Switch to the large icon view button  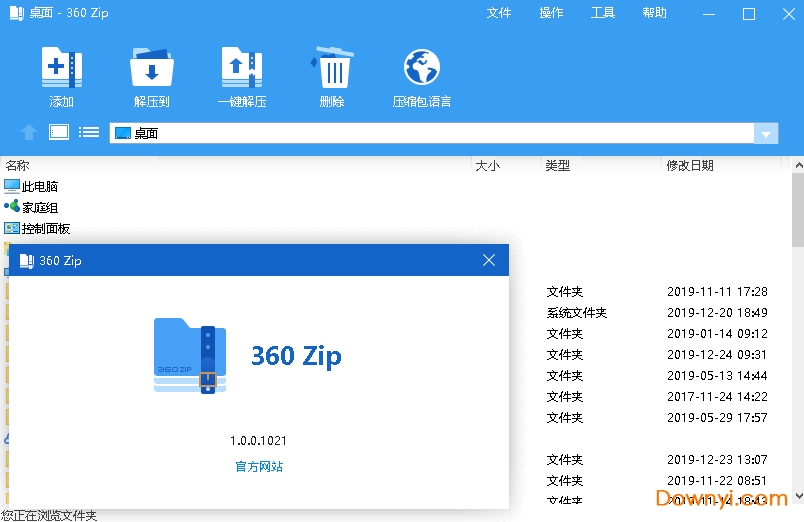coord(59,132)
